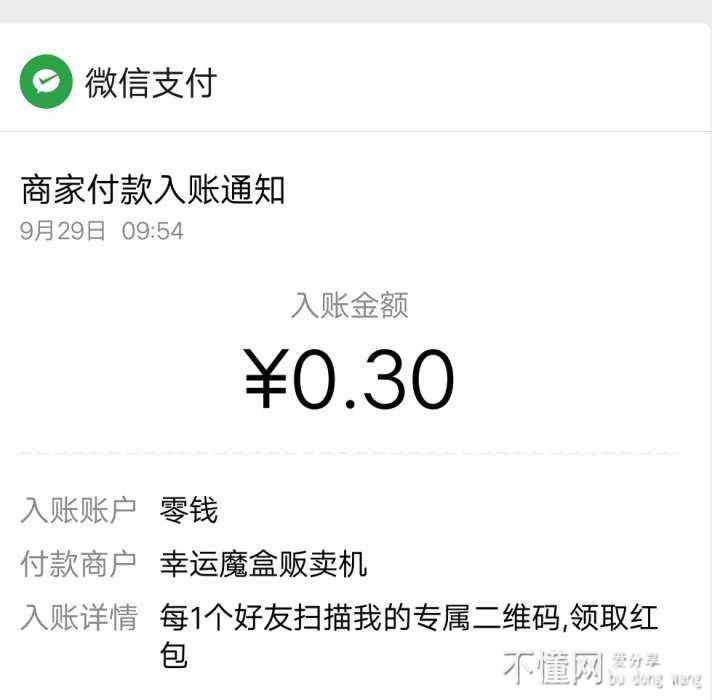Viewport: 712px width, 700px height.
Task: Click the 入账账户 field label
Action: point(78,511)
